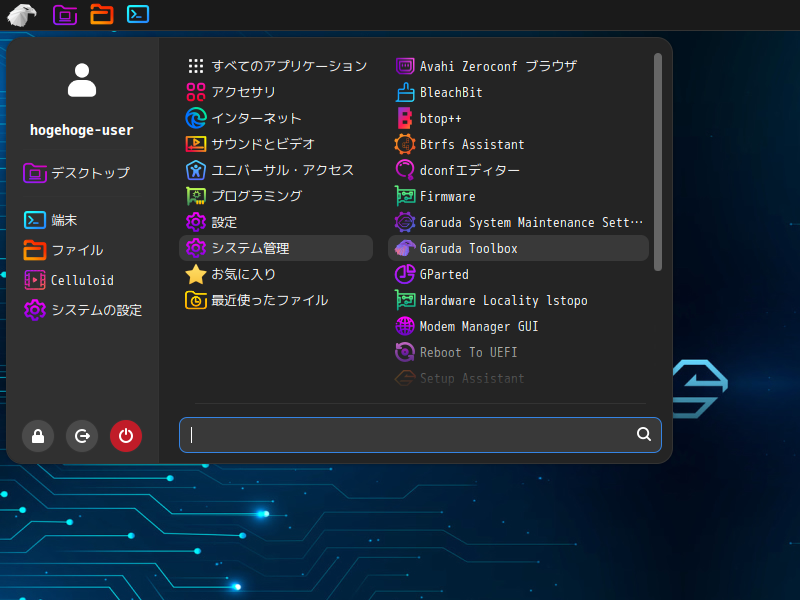Select the お気に入り category
The width and height of the screenshot is (800, 600).
pyautogui.click(x=276, y=274)
